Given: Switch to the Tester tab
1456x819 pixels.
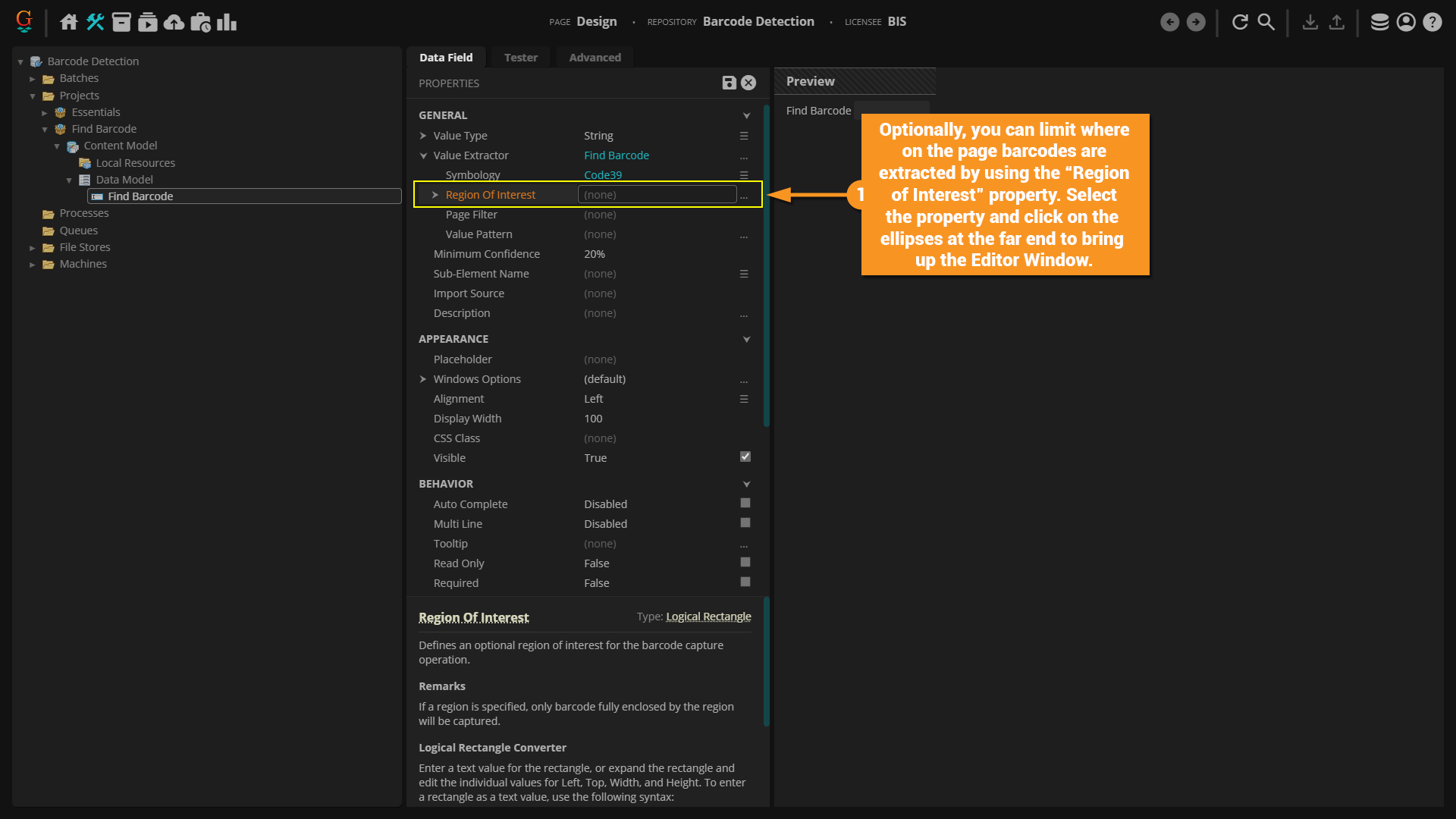Looking at the screenshot, I should [520, 58].
